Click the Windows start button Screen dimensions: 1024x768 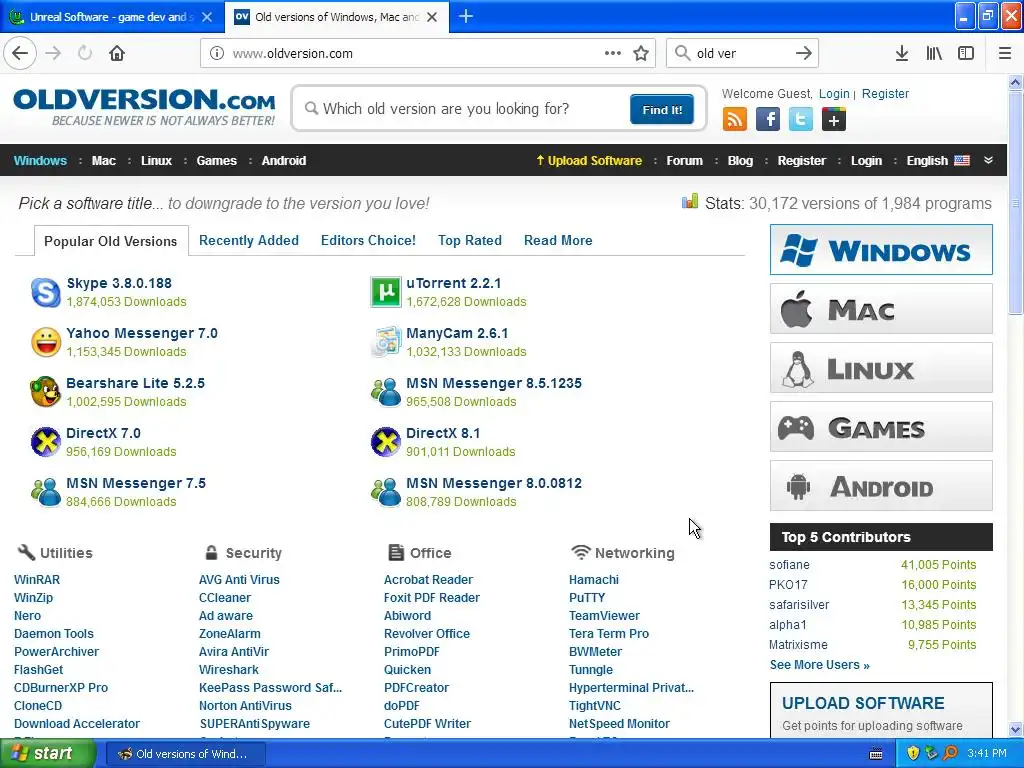coord(47,754)
